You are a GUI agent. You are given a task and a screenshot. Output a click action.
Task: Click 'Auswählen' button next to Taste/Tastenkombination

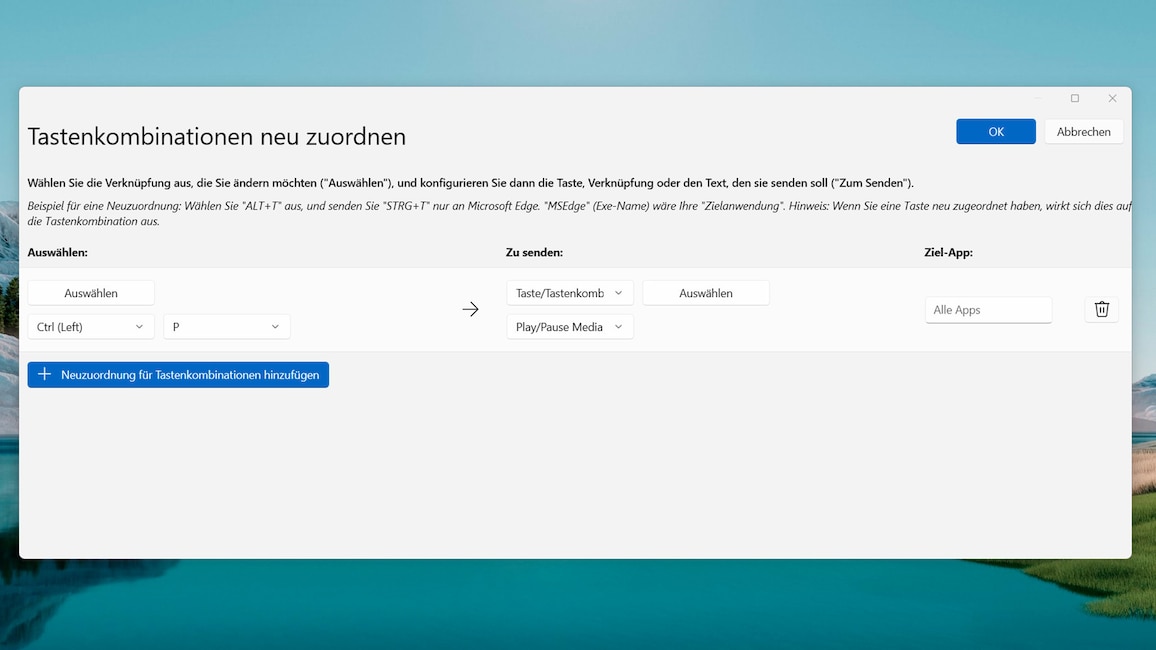[706, 293]
